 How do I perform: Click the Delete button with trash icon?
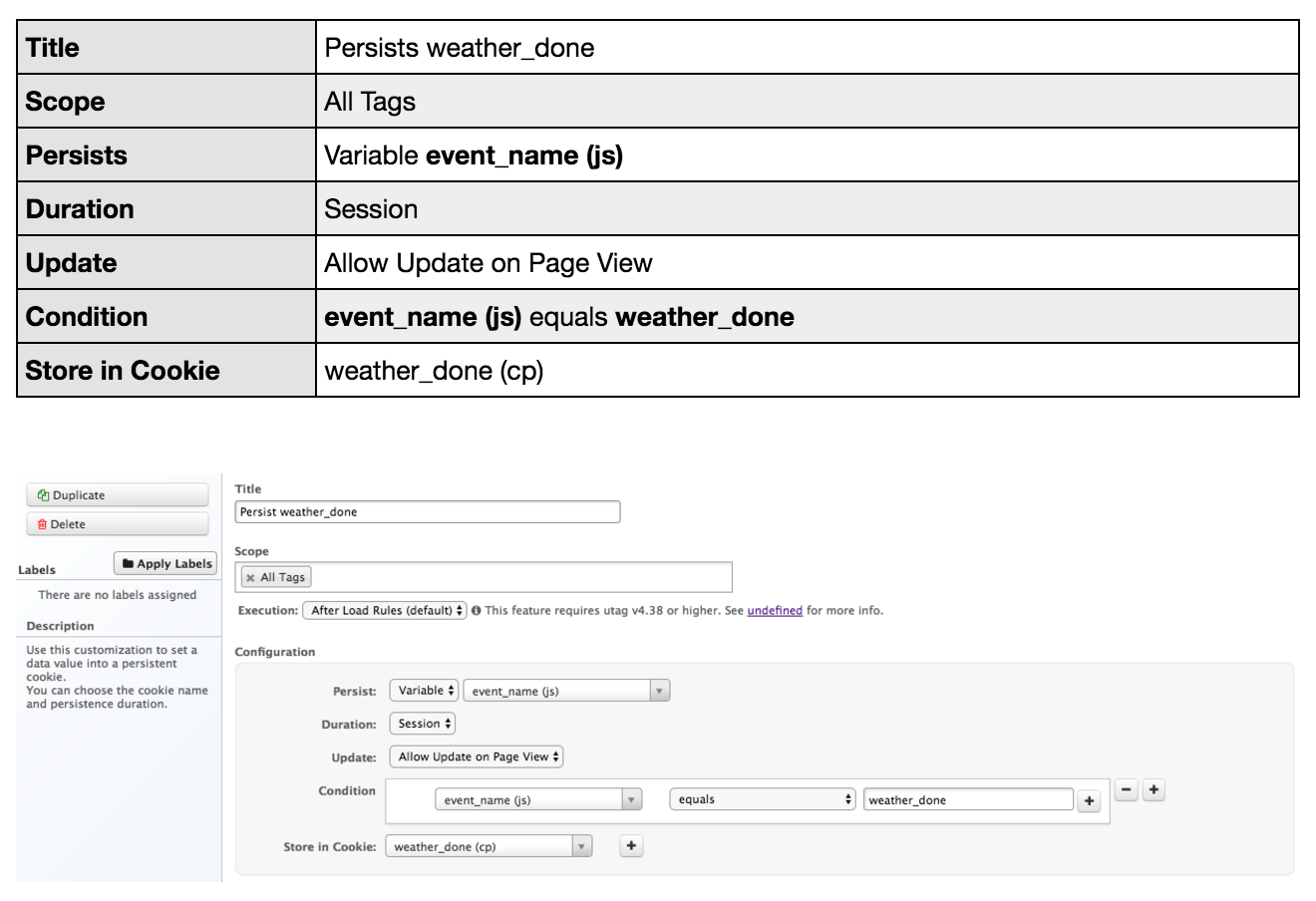117,524
